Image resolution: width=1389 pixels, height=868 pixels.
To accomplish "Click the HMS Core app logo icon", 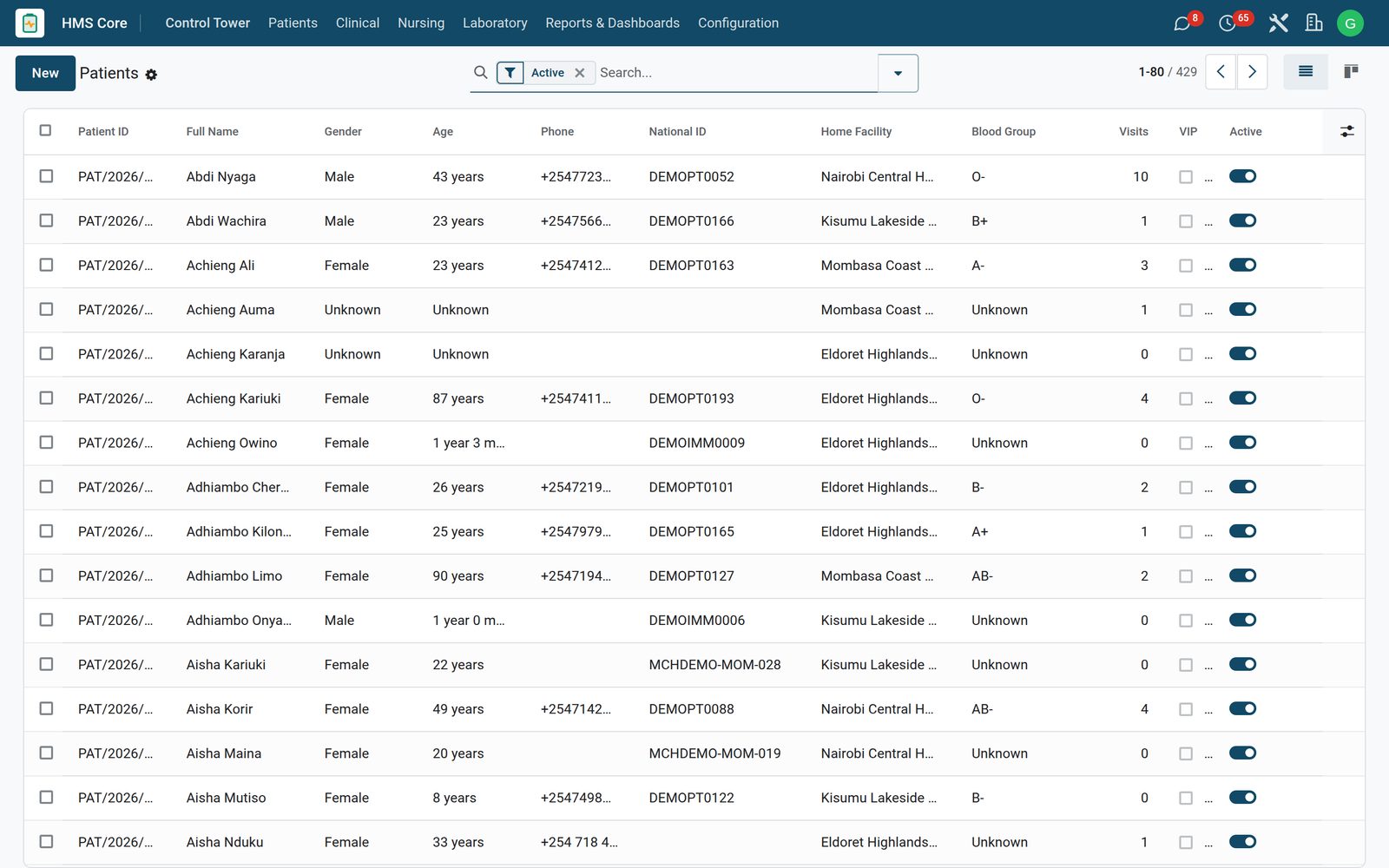I will [x=30, y=23].
